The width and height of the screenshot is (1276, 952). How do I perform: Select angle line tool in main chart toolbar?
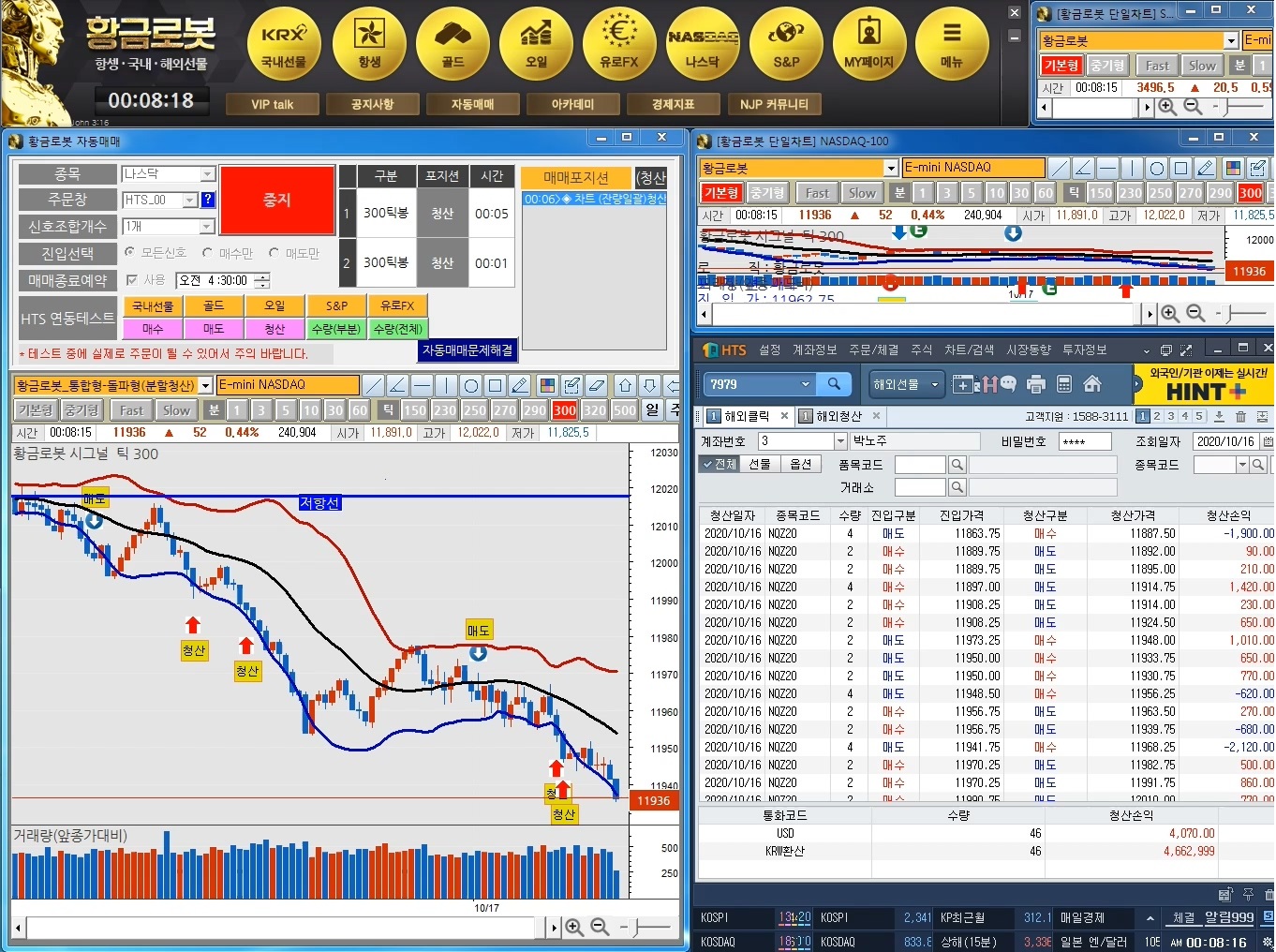pos(397,385)
